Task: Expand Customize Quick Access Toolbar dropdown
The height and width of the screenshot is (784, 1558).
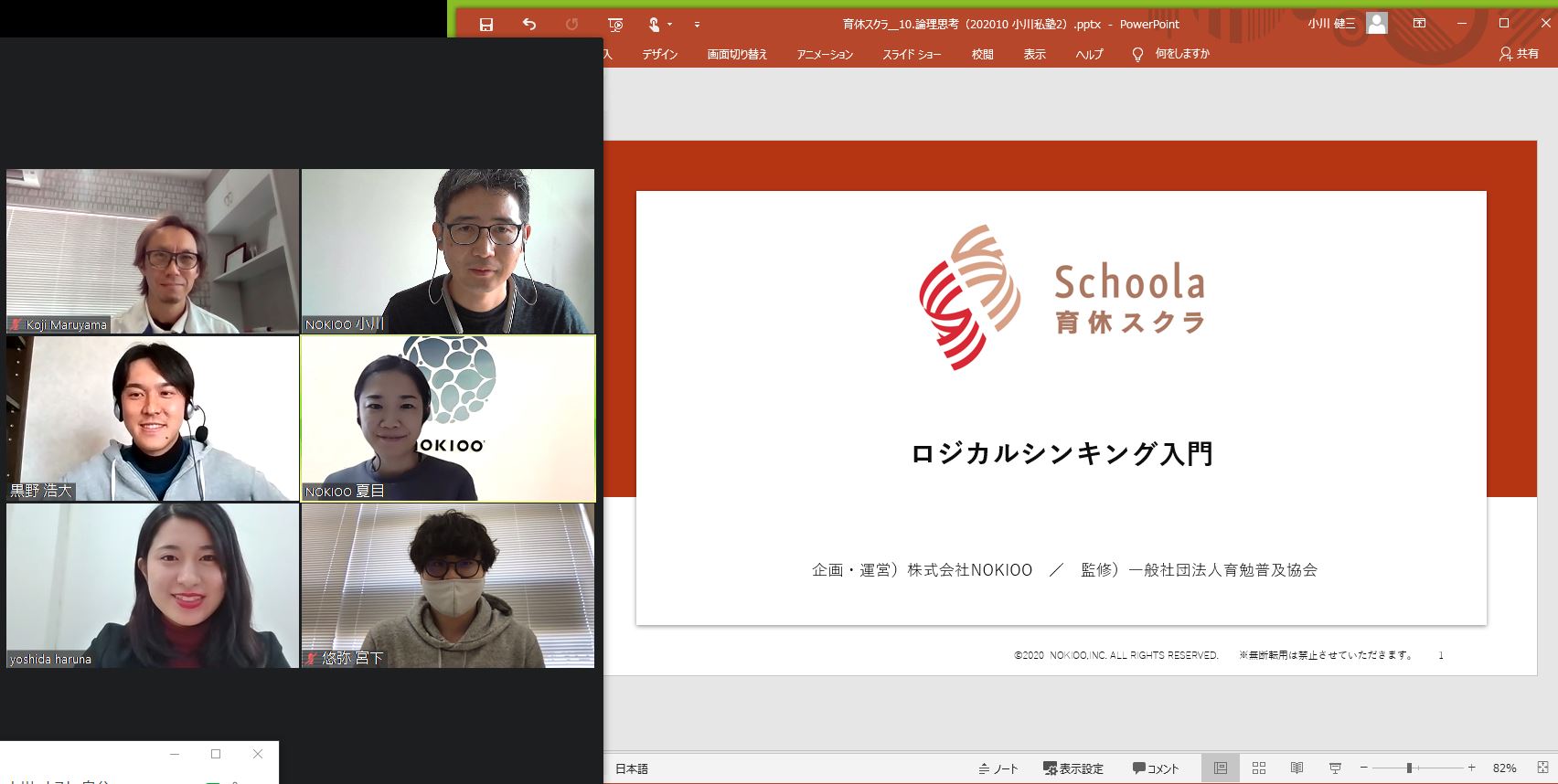Action: pos(697,25)
